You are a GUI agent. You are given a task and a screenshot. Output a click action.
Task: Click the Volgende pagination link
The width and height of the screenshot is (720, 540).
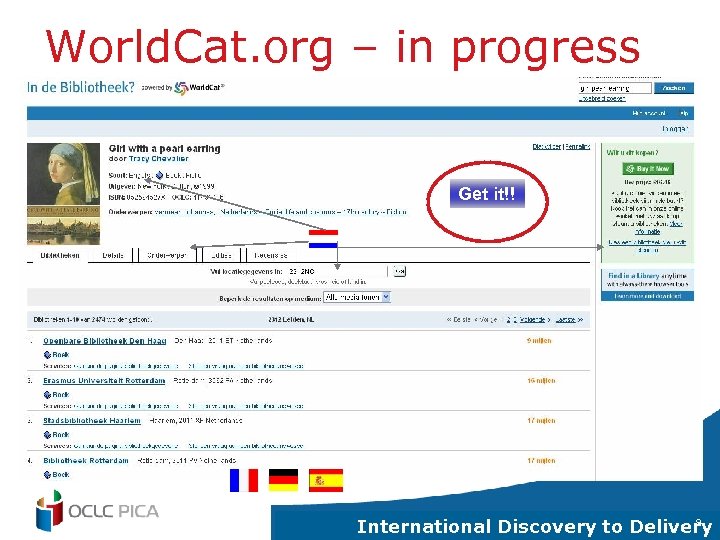532,320
